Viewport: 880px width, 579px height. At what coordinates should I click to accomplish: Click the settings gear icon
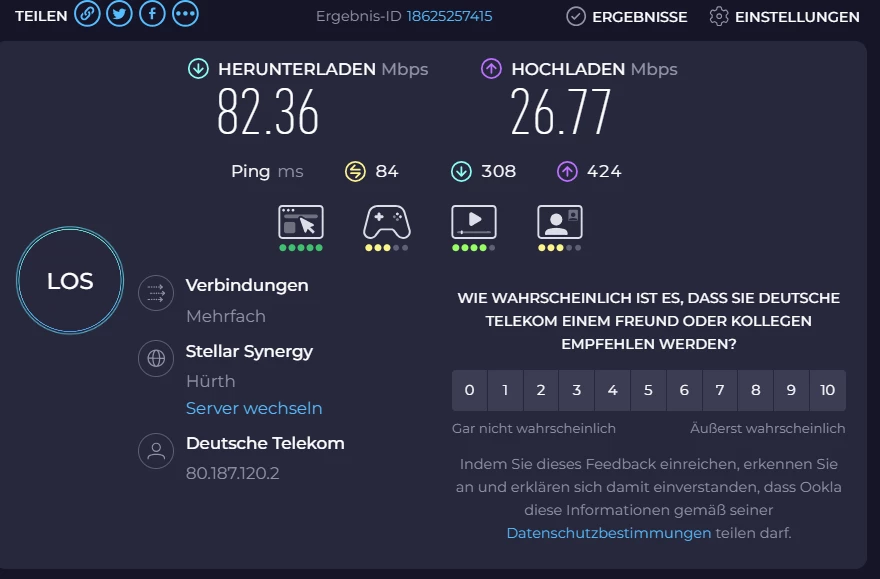tap(719, 16)
